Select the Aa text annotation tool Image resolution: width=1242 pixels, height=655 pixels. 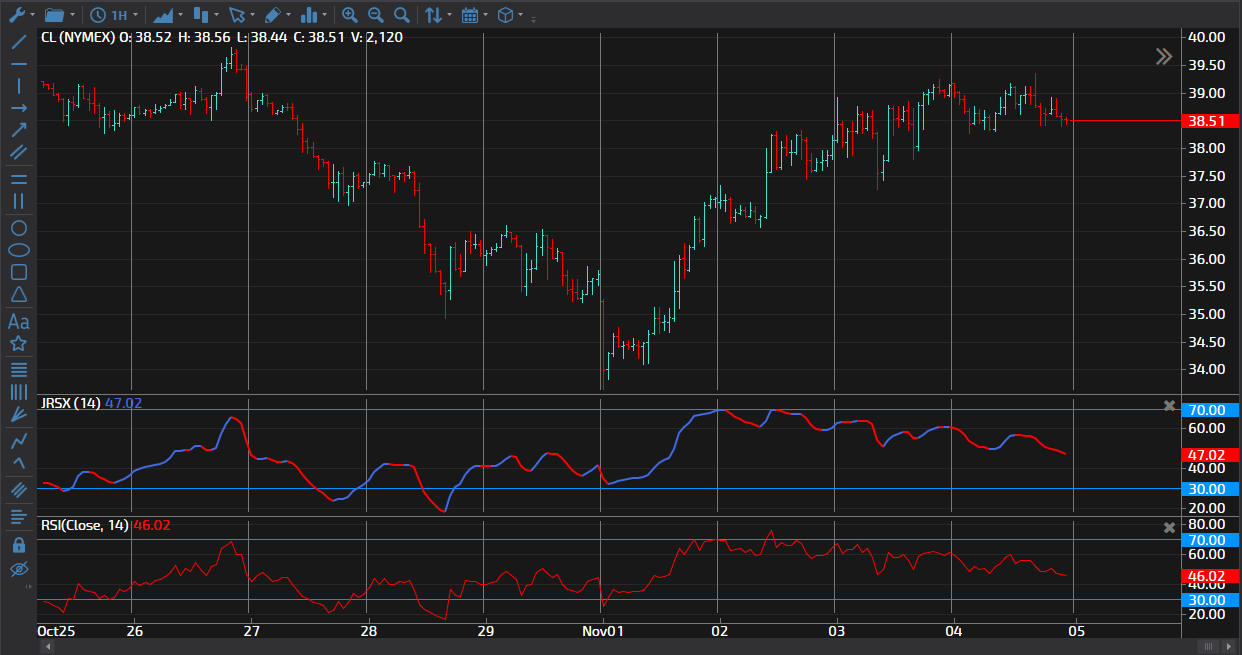(x=18, y=321)
